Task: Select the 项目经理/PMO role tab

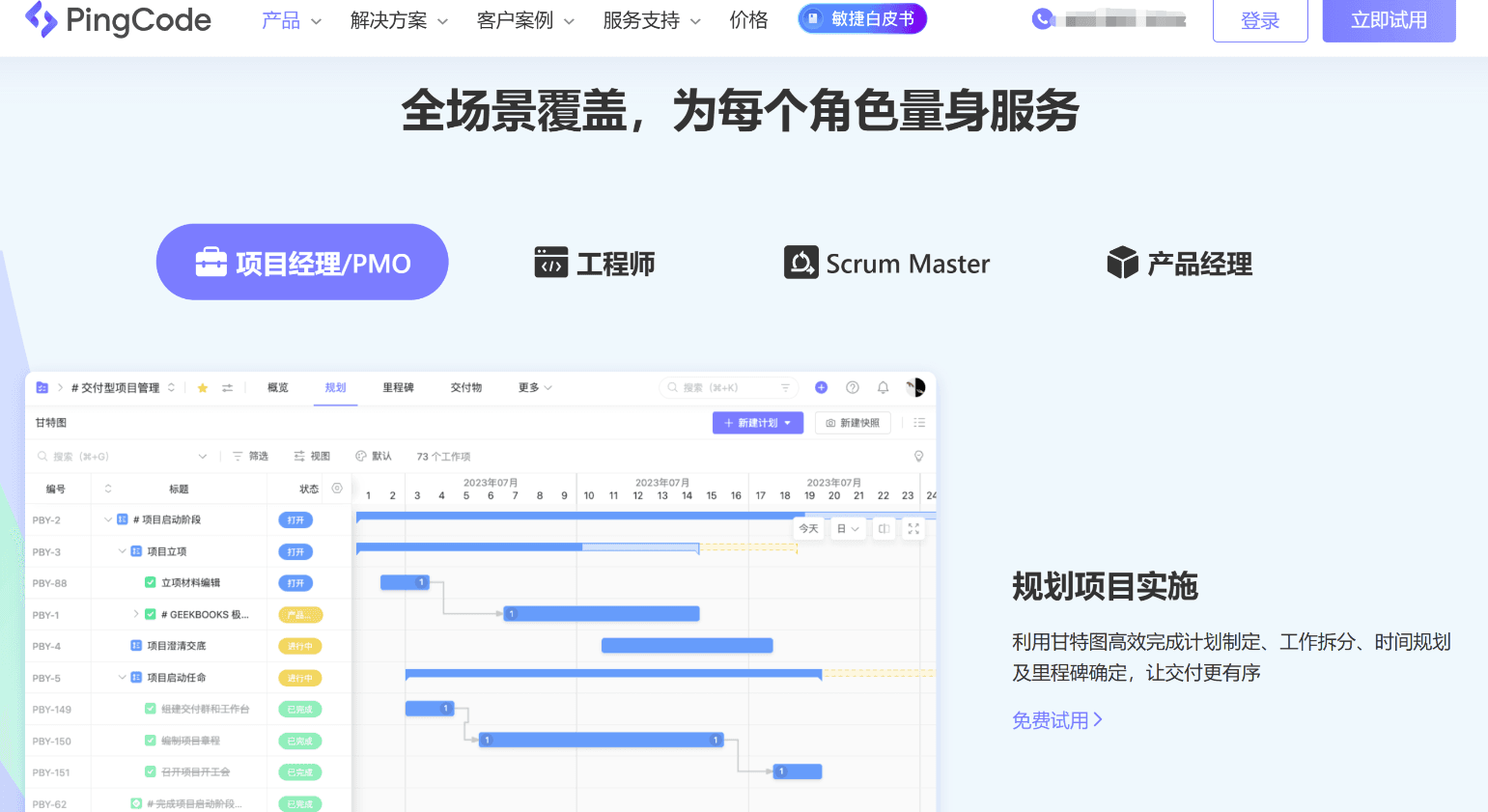Action: pyautogui.click(x=302, y=262)
